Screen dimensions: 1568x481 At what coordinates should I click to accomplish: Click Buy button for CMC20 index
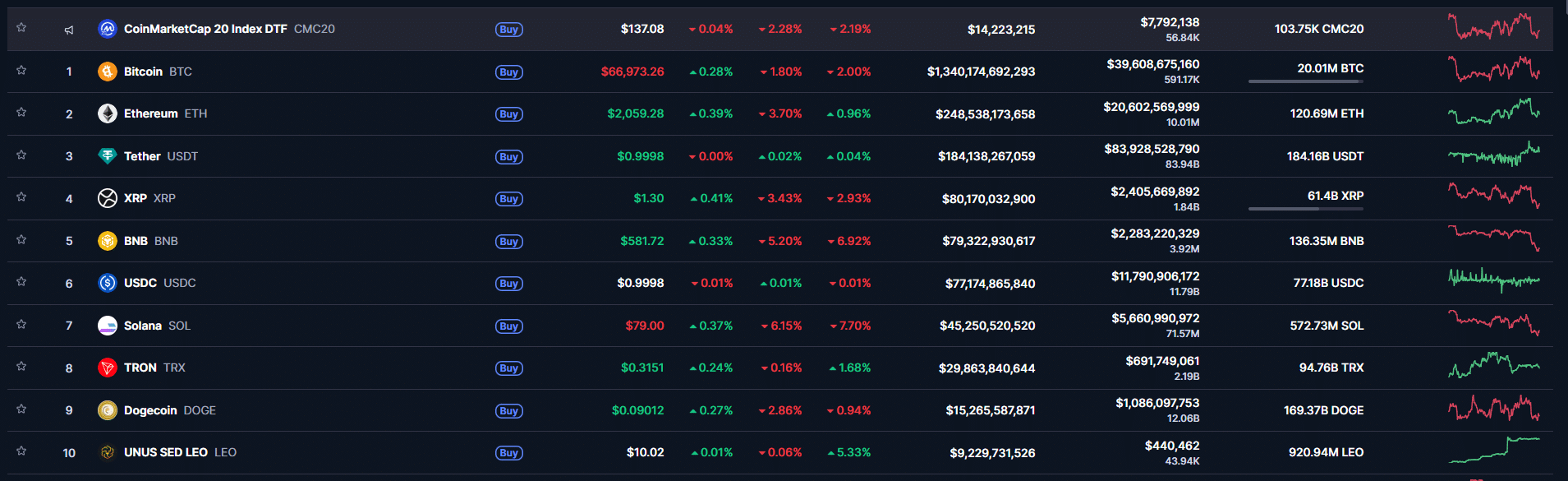pos(509,30)
